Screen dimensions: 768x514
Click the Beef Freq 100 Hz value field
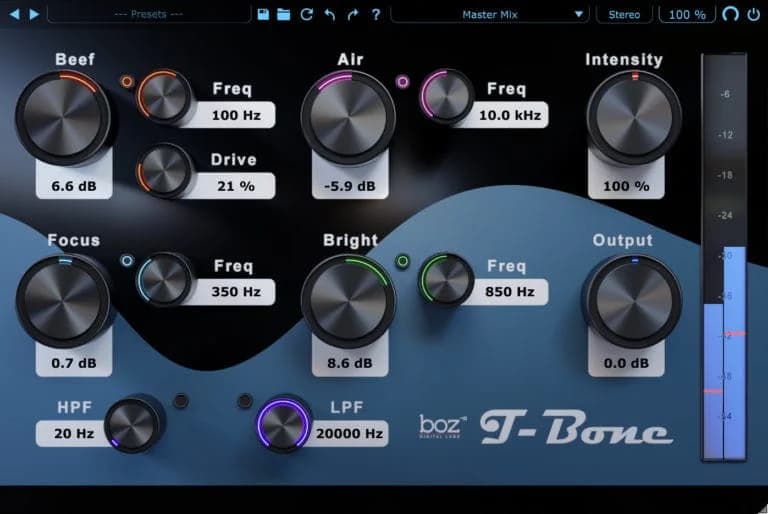click(x=236, y=115)
